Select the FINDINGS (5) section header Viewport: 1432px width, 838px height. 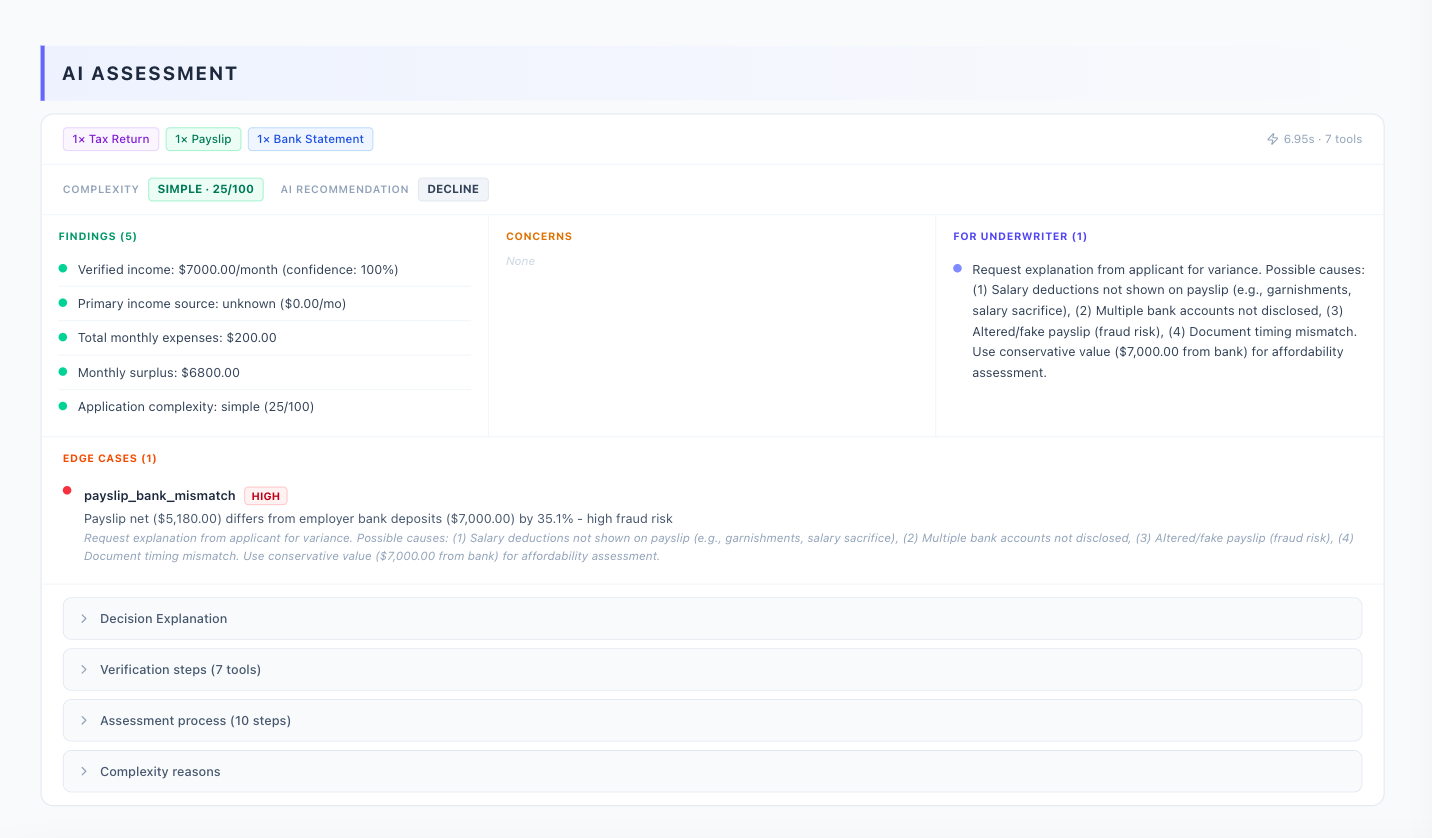pos(97,236)
